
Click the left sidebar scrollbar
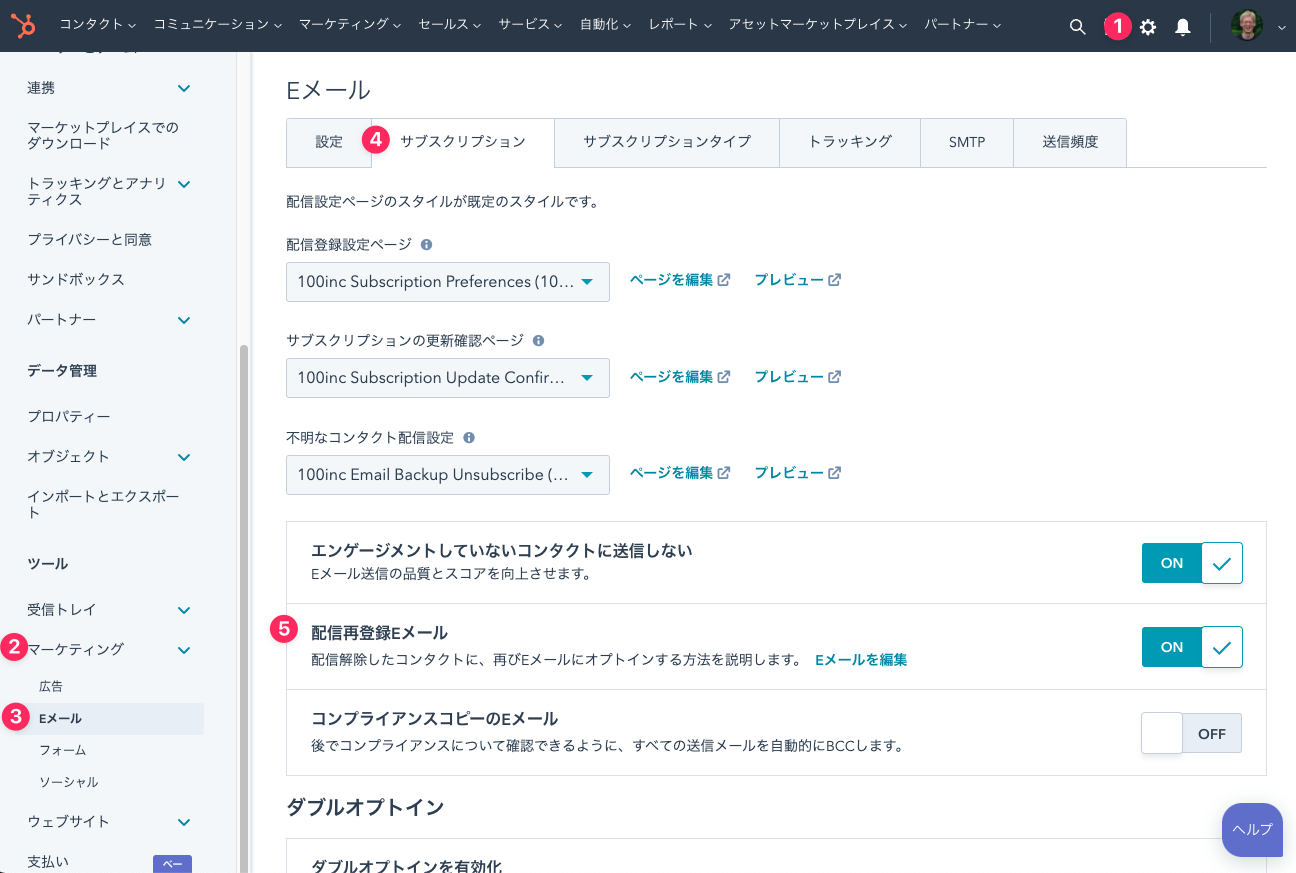click(x=243, y=600)
